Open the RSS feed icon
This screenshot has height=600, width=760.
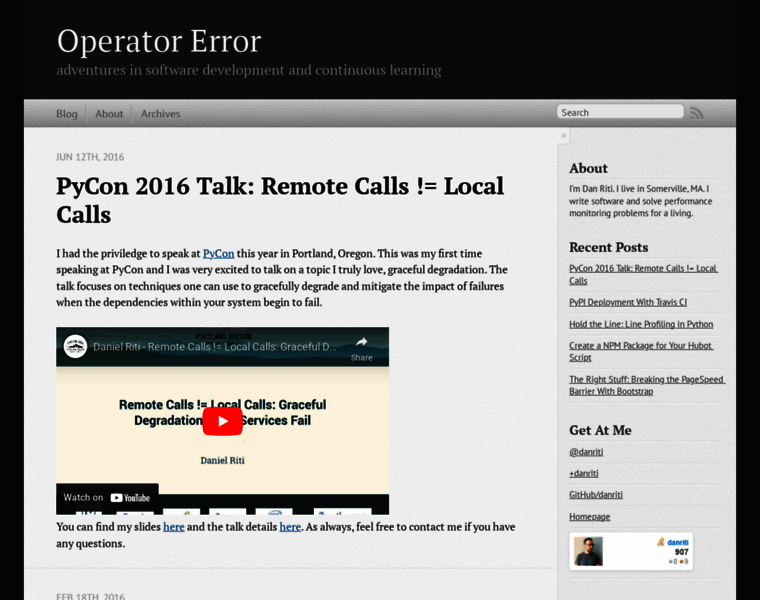697,113
